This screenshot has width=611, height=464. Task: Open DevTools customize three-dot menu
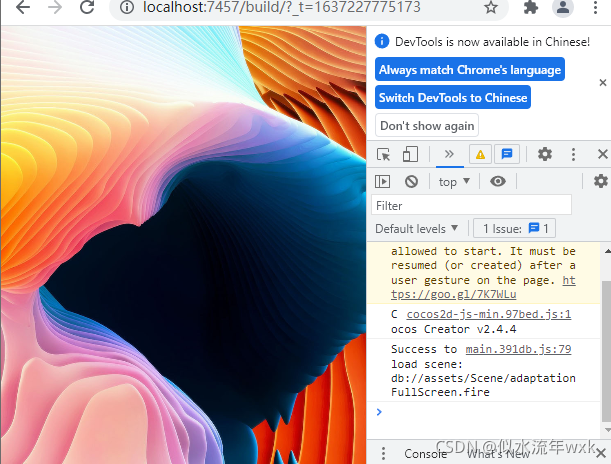coord(573,154)
